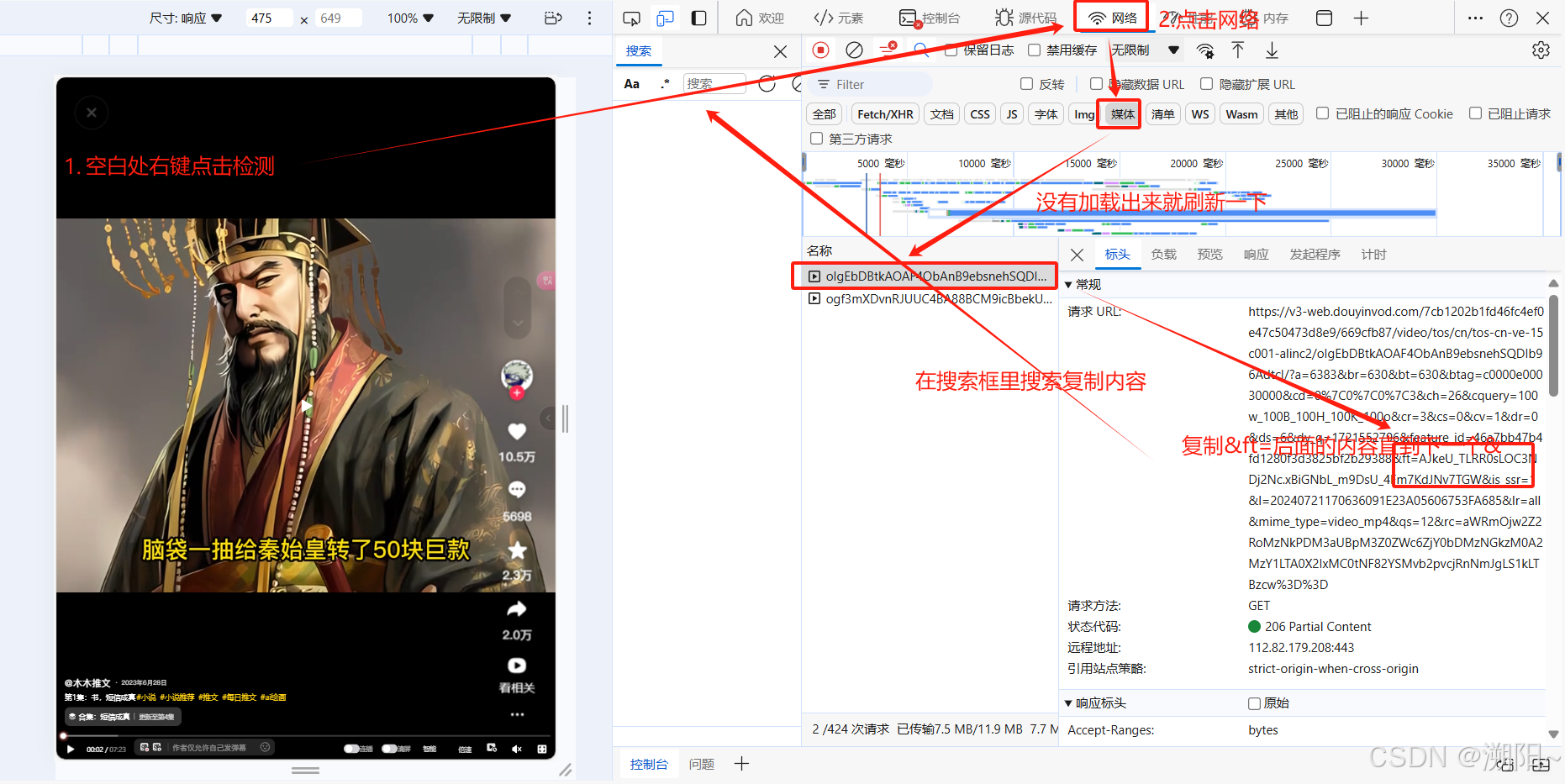The width and height of the screenshot is (1565, 784).
Task: Stop recording network log button
Action: click(x=821, y=50)
